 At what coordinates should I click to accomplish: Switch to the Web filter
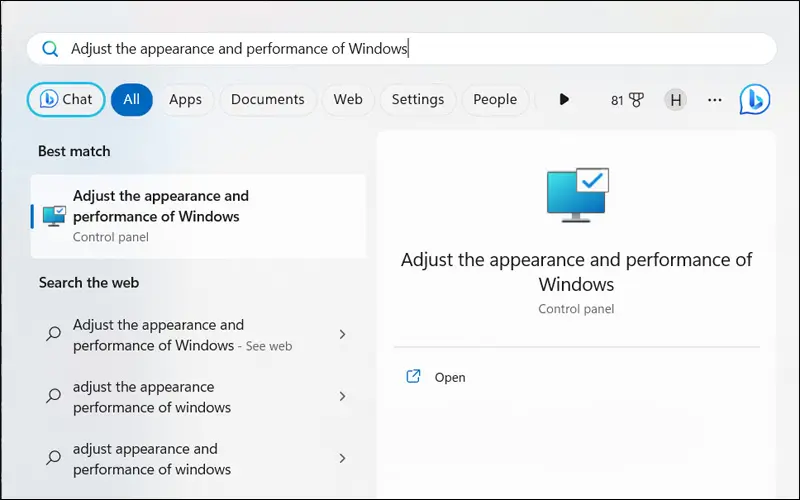[x=348, y=99]
